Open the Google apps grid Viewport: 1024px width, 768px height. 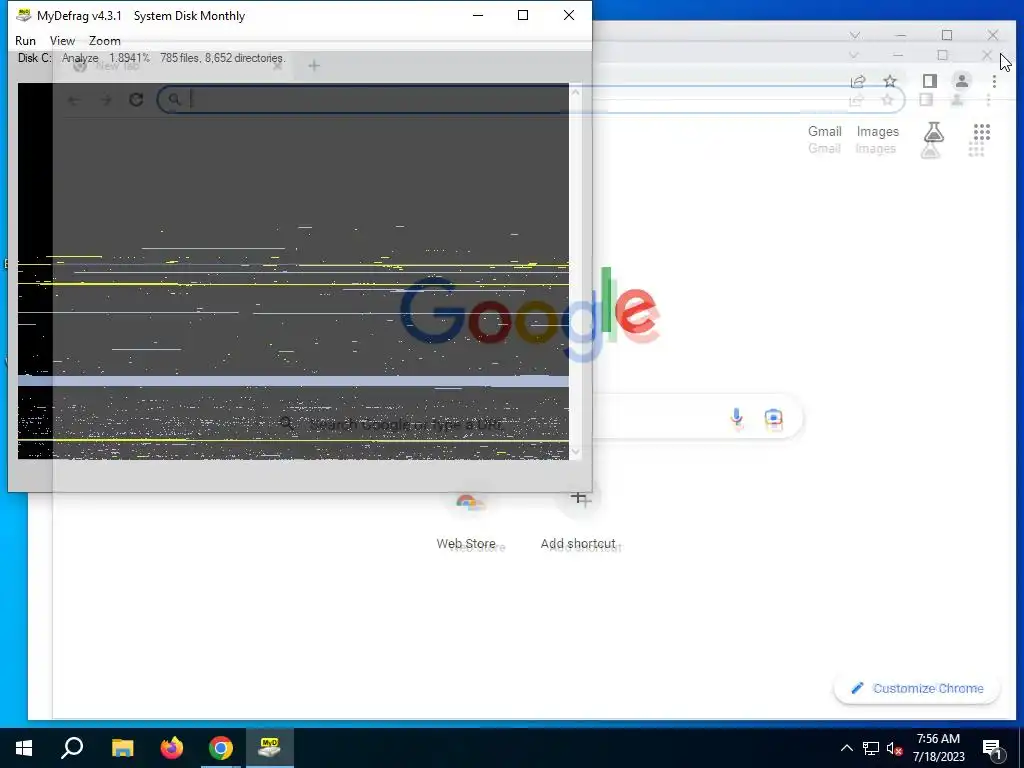click(x=981, y=132)
